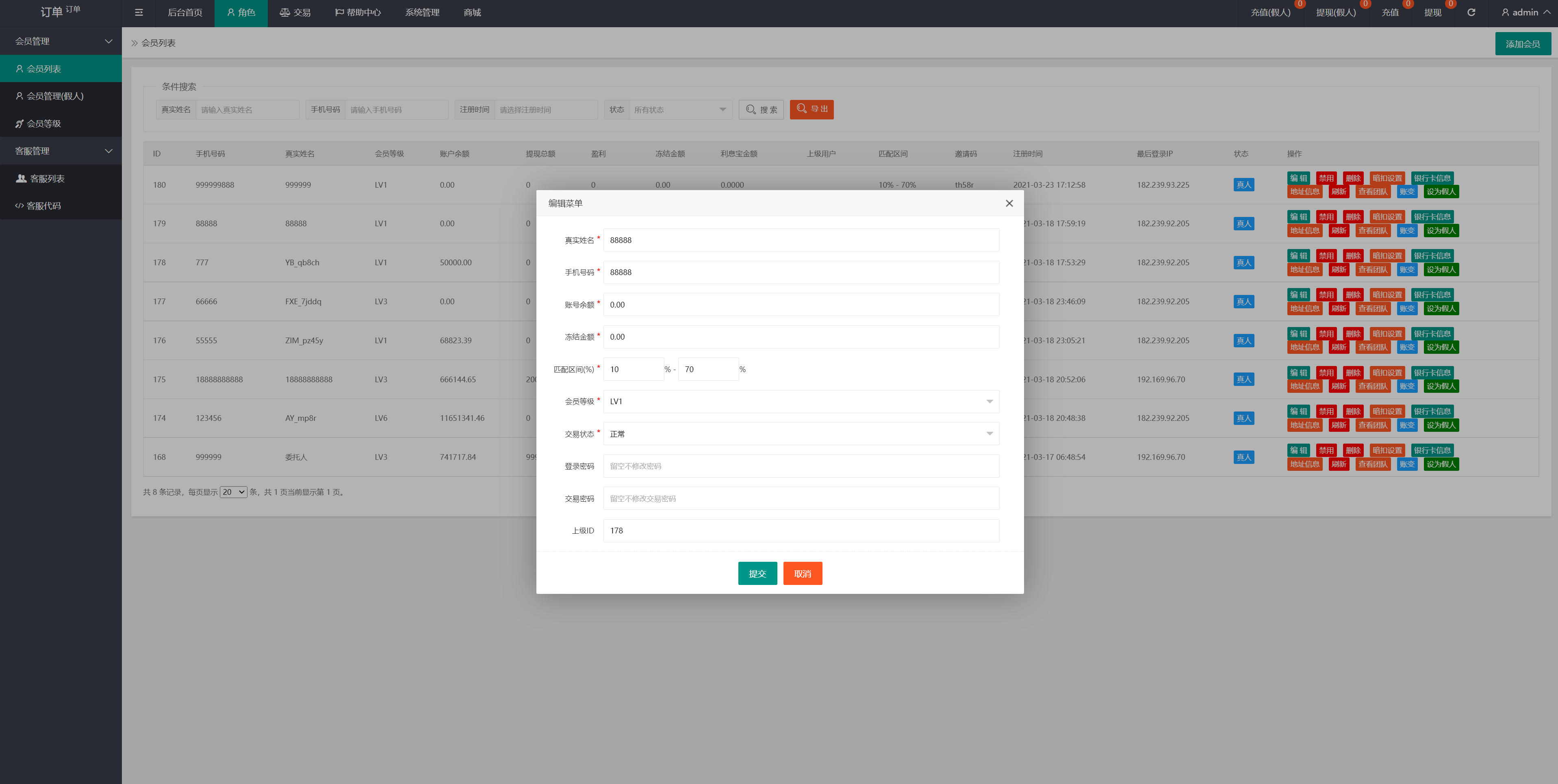The image size is (1558, 784).
Task: Close the 编辑菜单 dialog with X
Action: click(1009, 203)
